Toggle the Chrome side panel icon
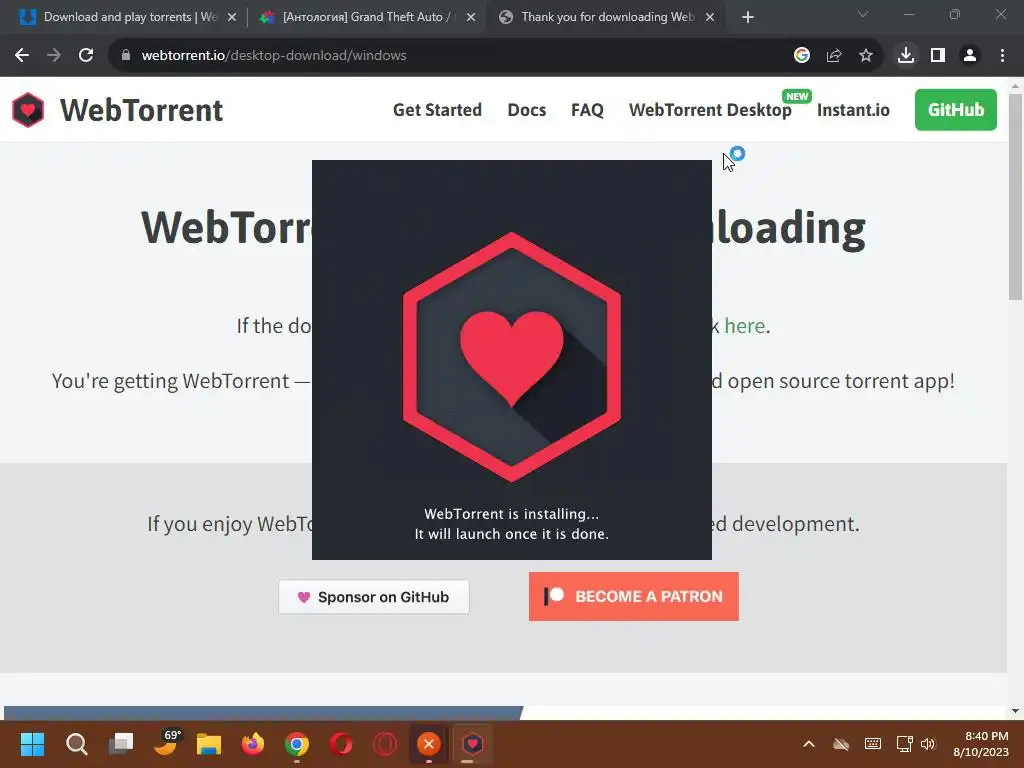 coord(938,56)
